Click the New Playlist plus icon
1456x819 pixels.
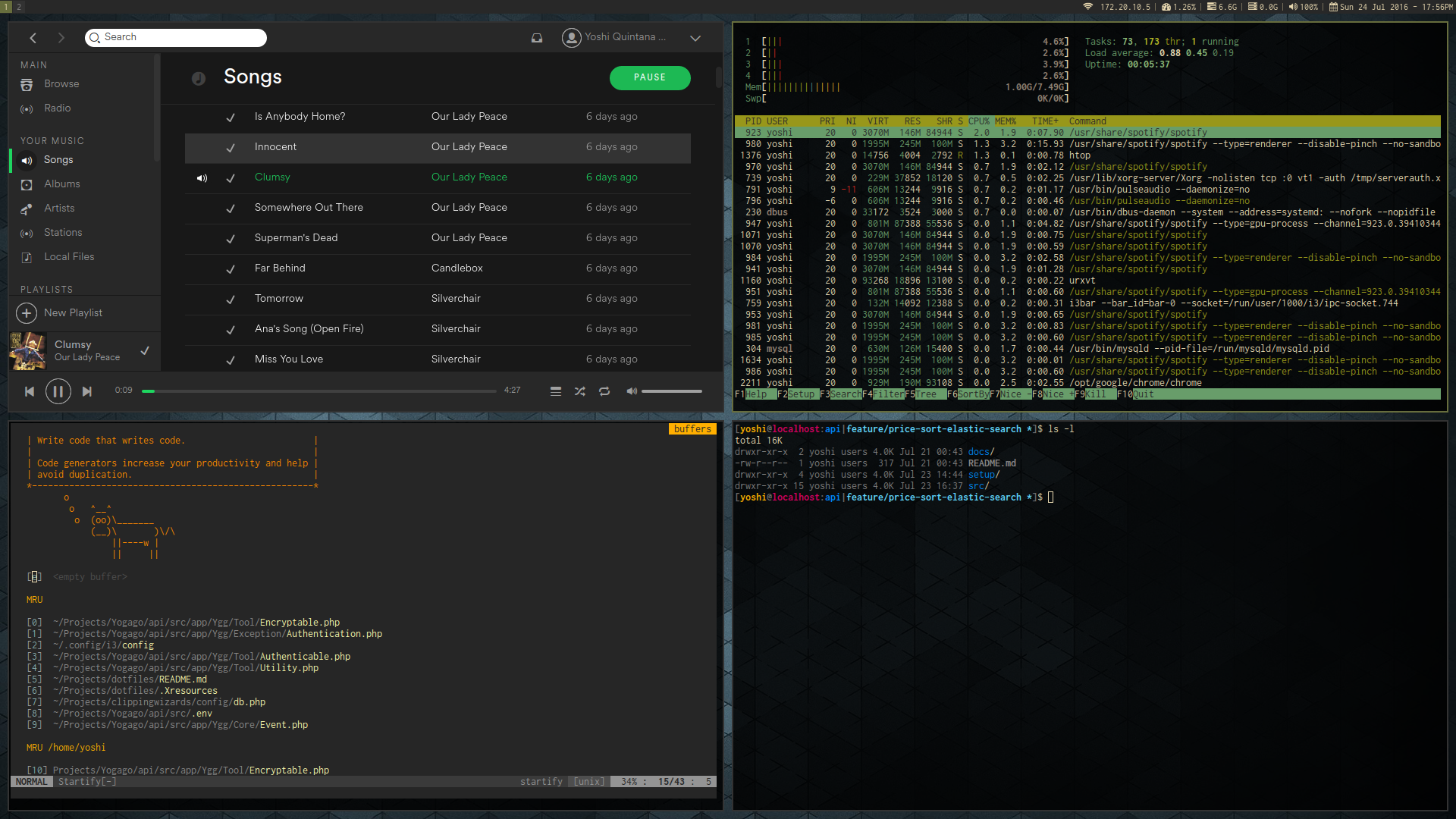tap(27, 313)
